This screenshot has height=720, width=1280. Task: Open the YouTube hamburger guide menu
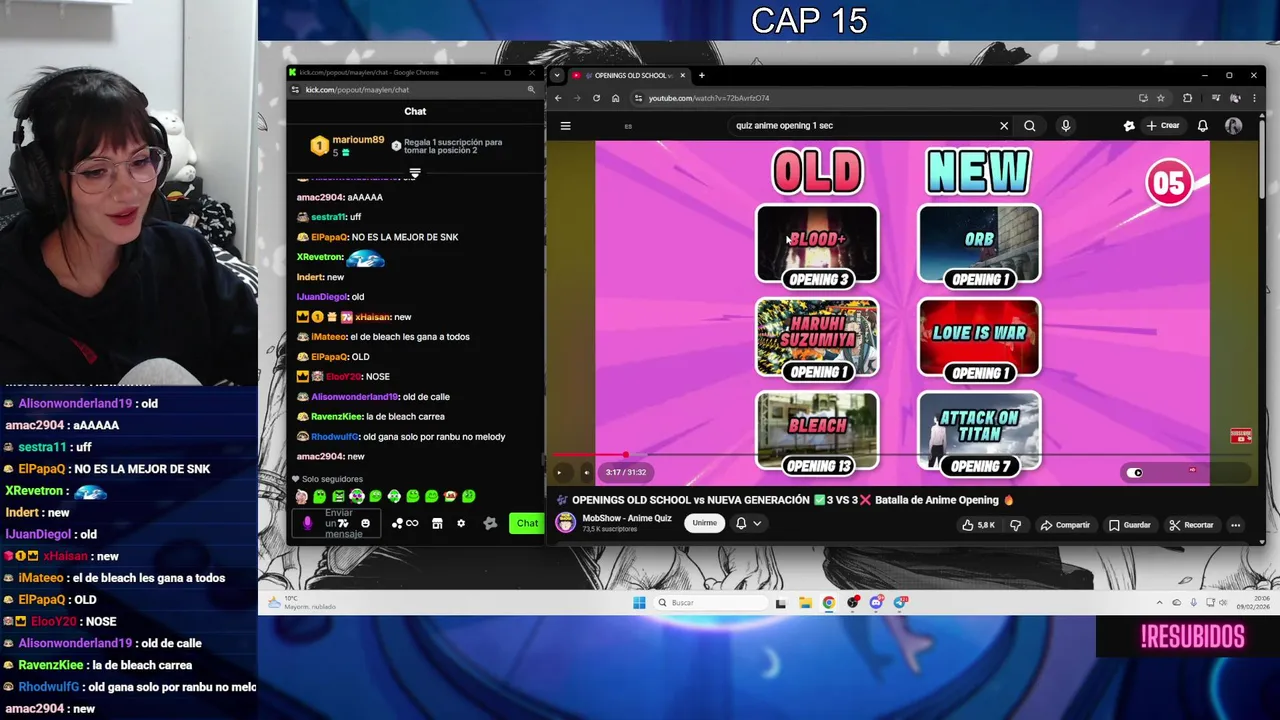pyautogui.click(x=565, y=126)
